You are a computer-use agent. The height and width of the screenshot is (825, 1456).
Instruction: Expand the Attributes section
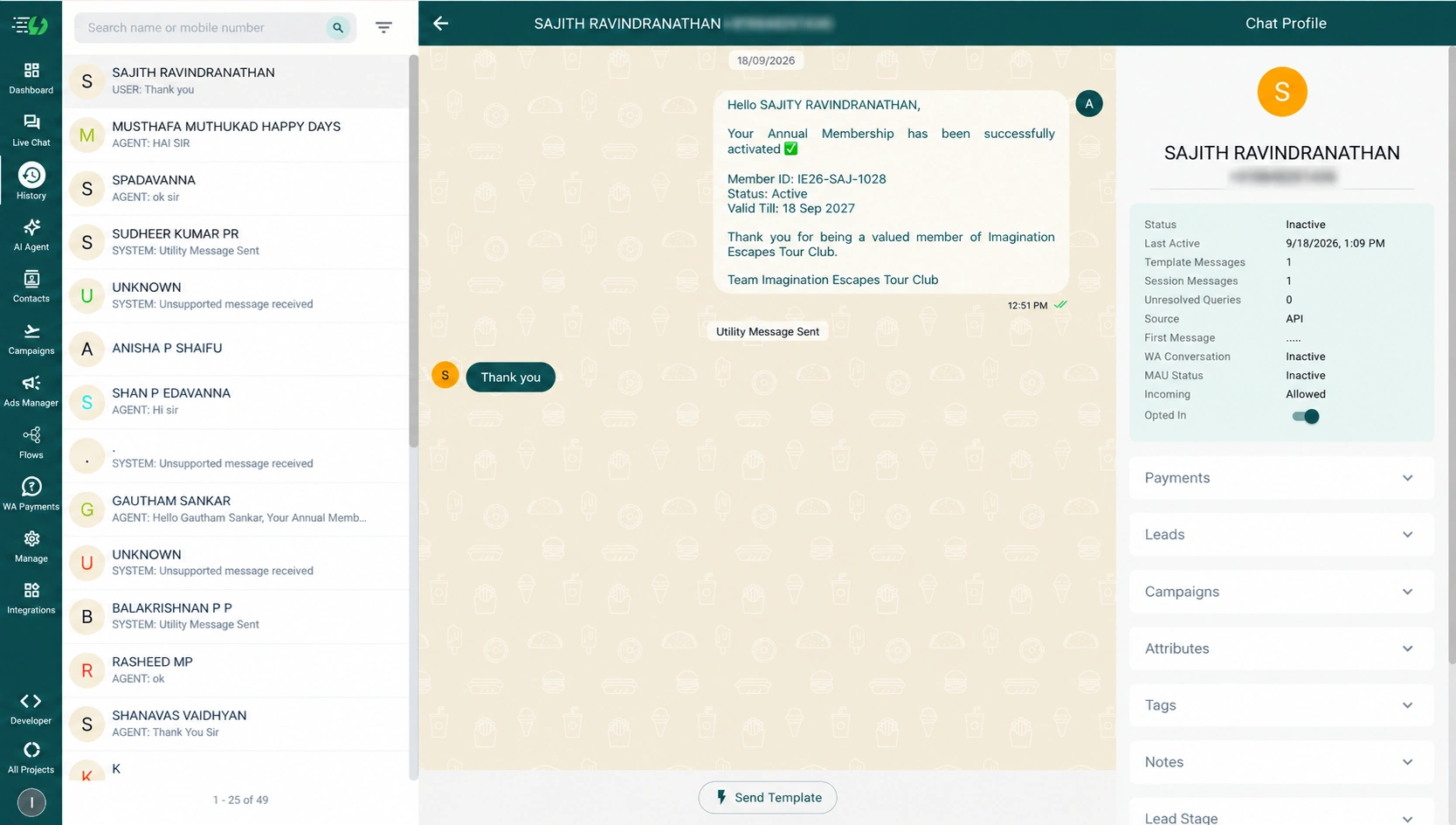coord(1281,648)
